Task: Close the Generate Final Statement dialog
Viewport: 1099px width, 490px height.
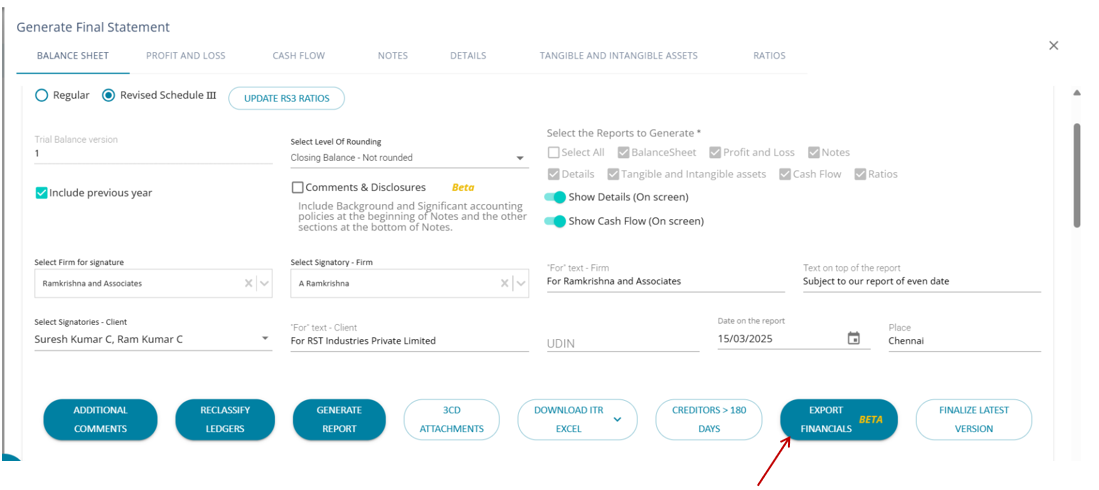Action: click(1053, 46)
